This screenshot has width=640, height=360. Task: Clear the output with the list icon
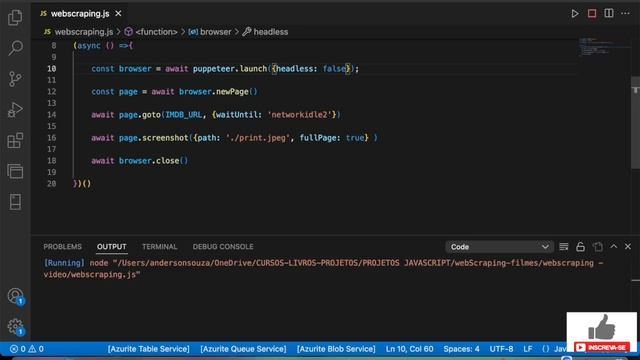[x=564, y=247]
